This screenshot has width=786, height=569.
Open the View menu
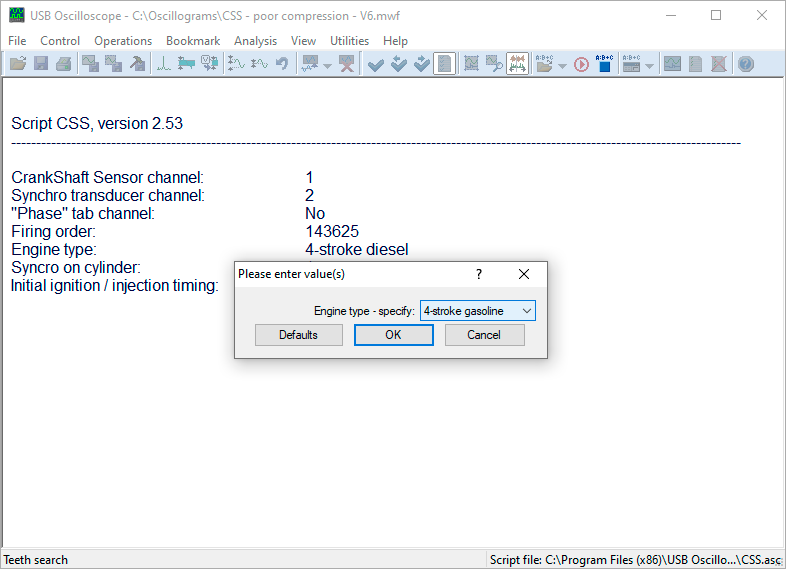303,41
